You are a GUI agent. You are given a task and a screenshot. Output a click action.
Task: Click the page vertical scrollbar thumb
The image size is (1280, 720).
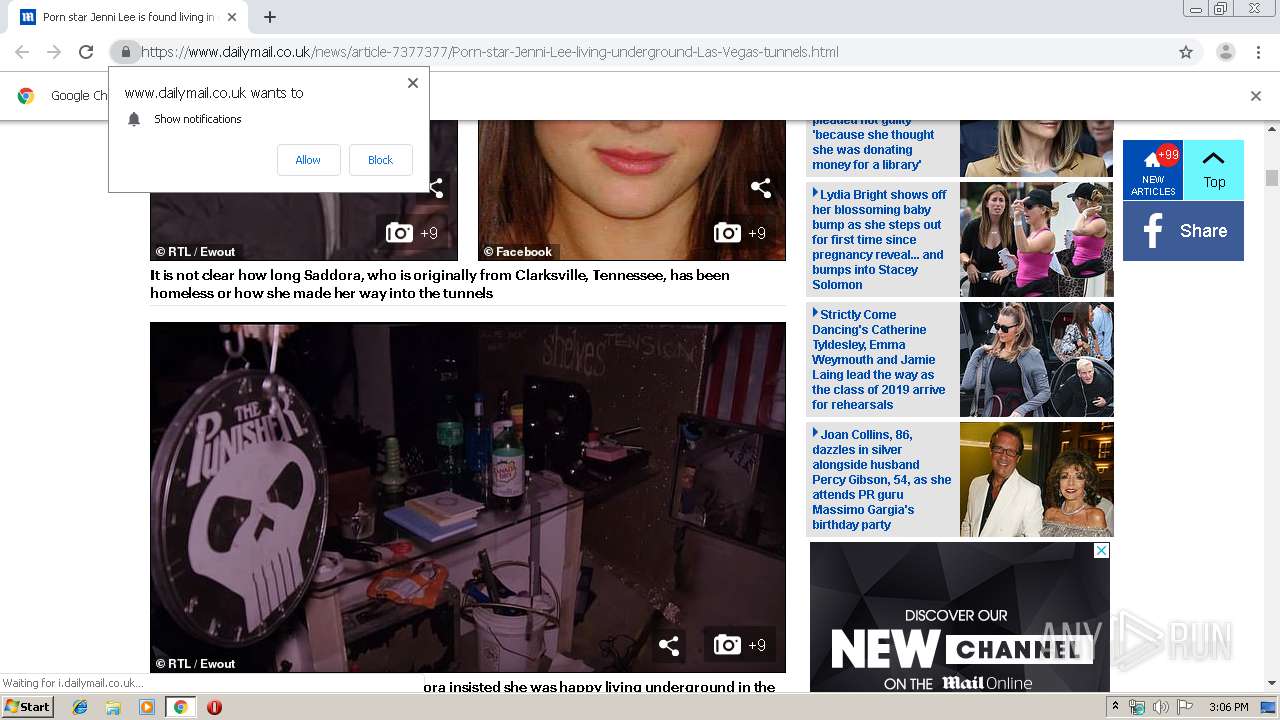[x=1271, y=178]
